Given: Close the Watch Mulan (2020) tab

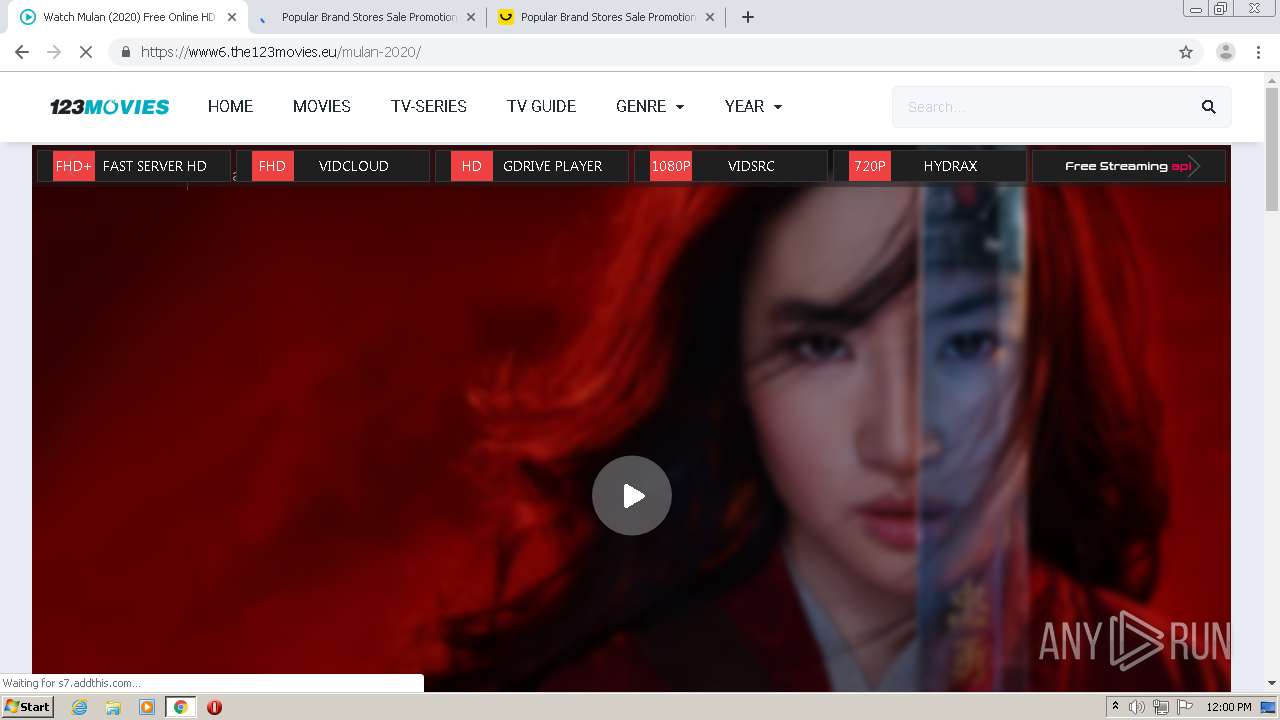Looking at the screenshot, I should pyautogui.click(x=232, y=17).
